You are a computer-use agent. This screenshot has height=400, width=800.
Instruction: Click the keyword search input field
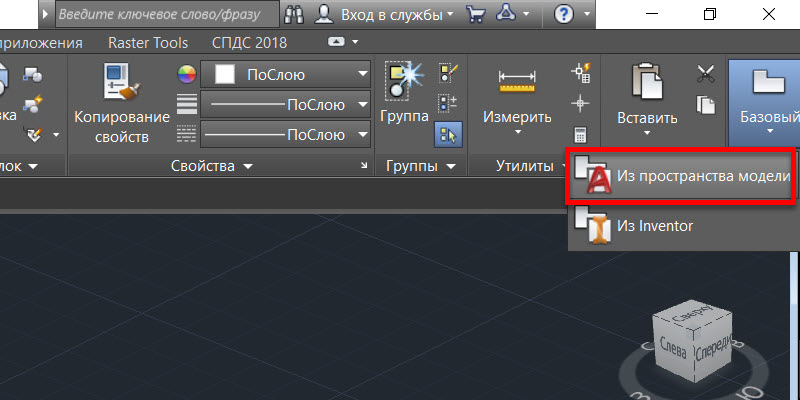coord(167,14)
